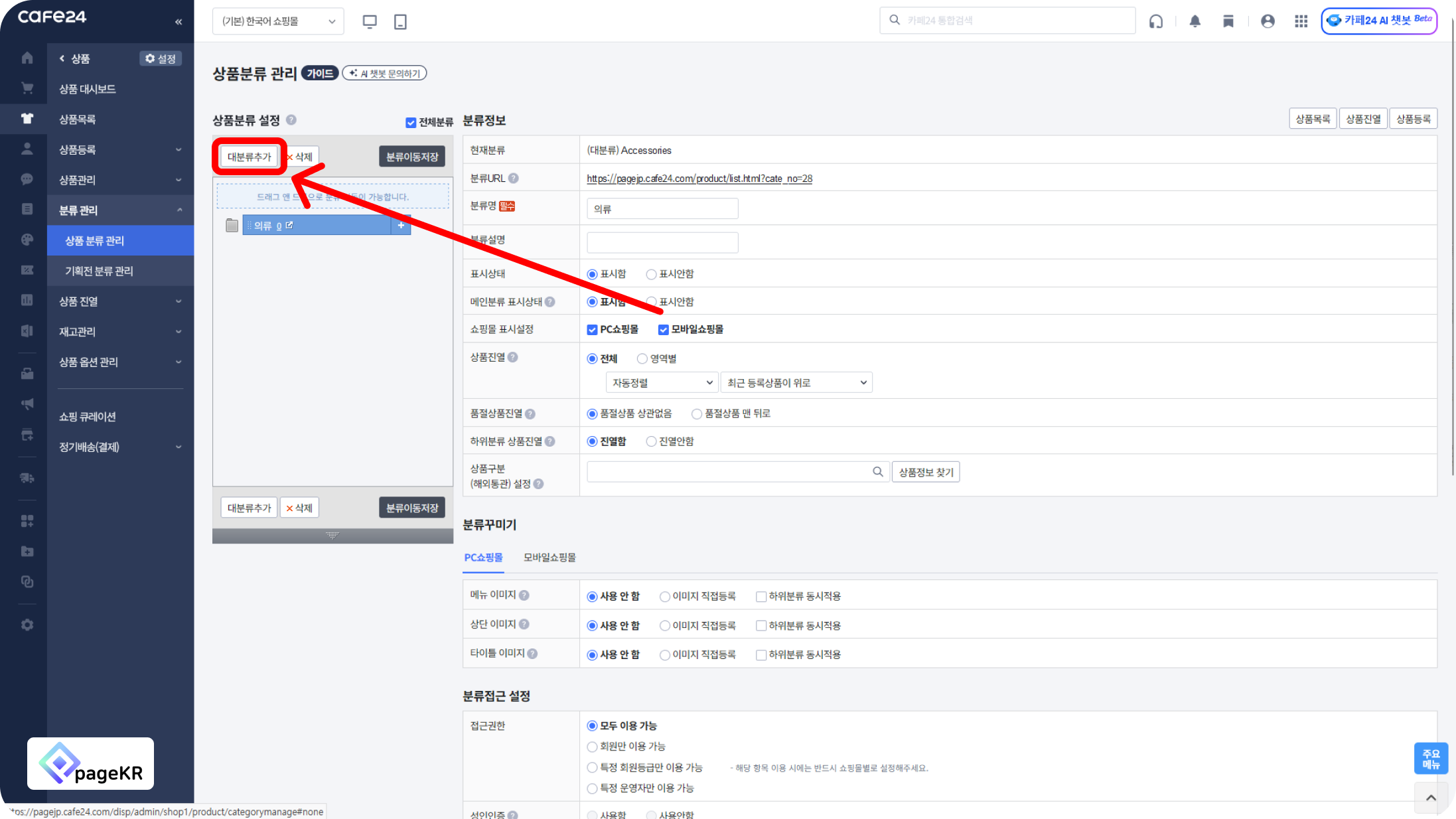Open the headset customer support icon
1456x819 pixels.
click(x=1156, y=21)
